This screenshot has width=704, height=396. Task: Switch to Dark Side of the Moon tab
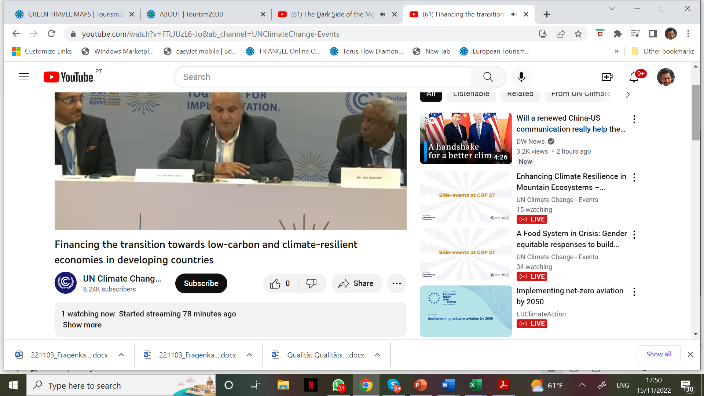coord(337,14)
